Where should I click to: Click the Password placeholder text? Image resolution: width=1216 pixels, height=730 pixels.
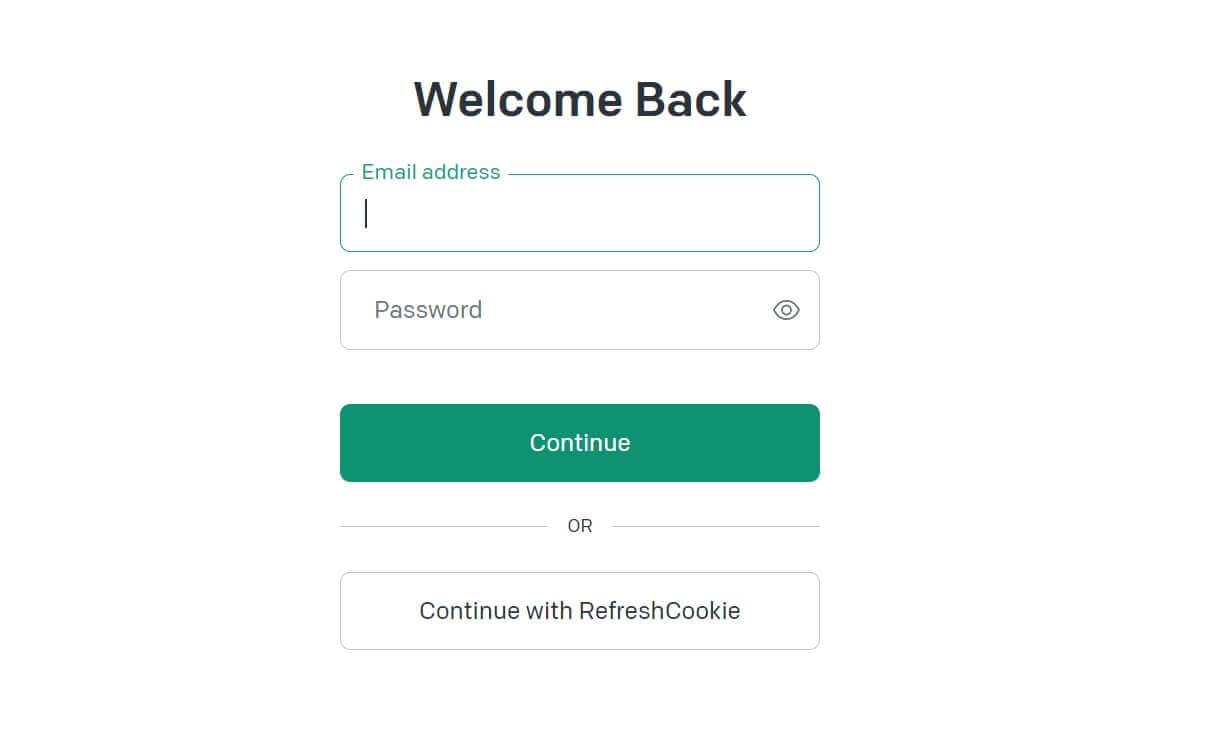coord(428,310)
